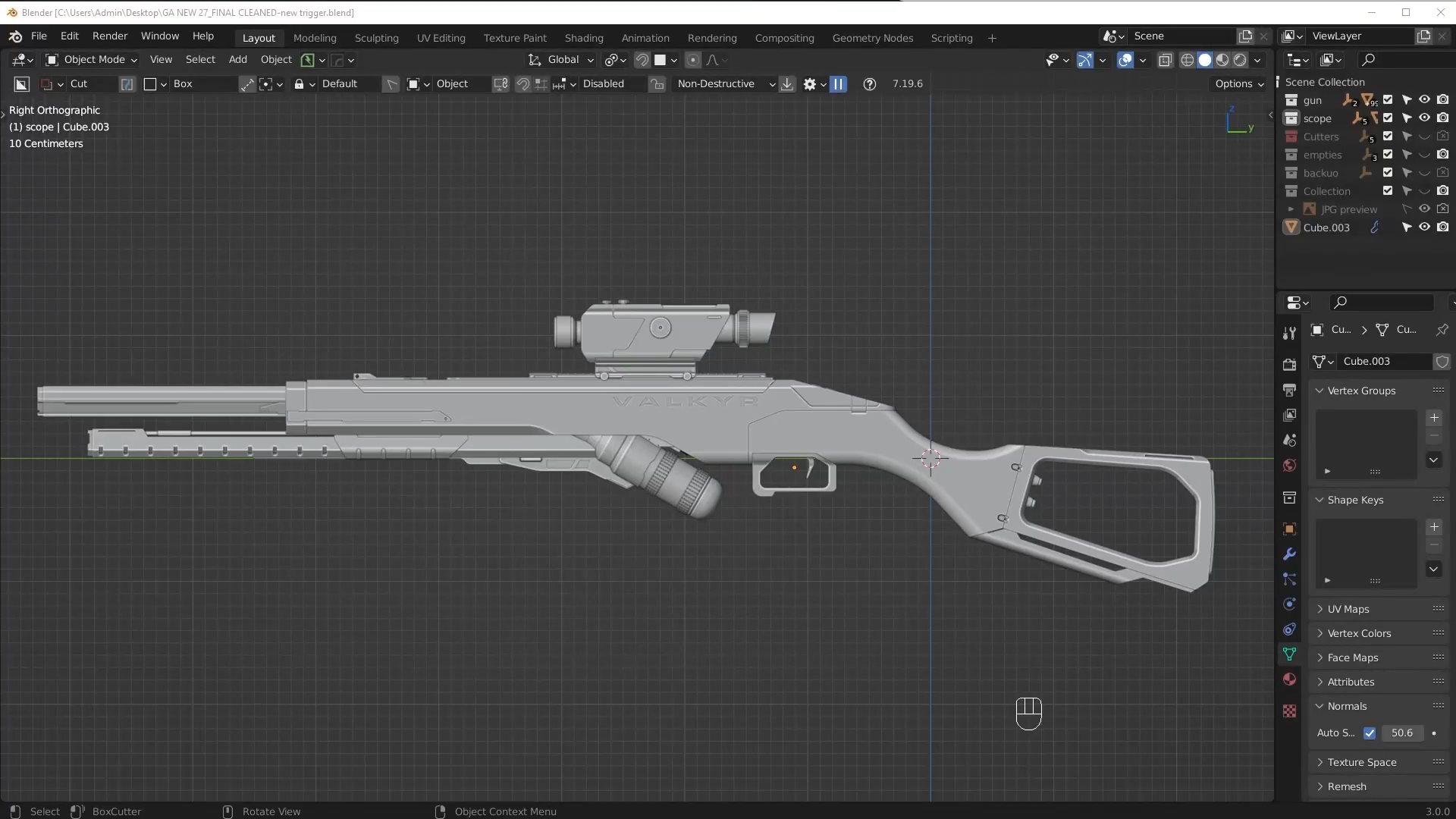Toggle X-ray viewport icon

coord(1166,60)
